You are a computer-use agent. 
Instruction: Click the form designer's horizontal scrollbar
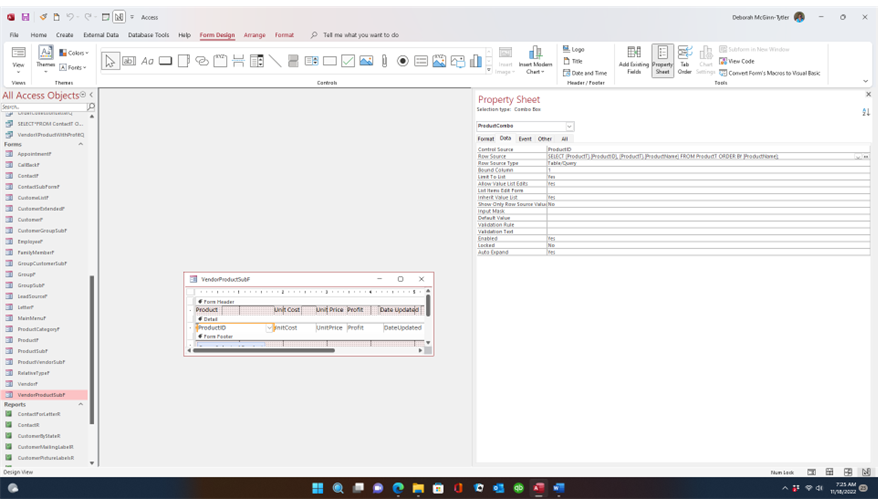tap(264, 351)
